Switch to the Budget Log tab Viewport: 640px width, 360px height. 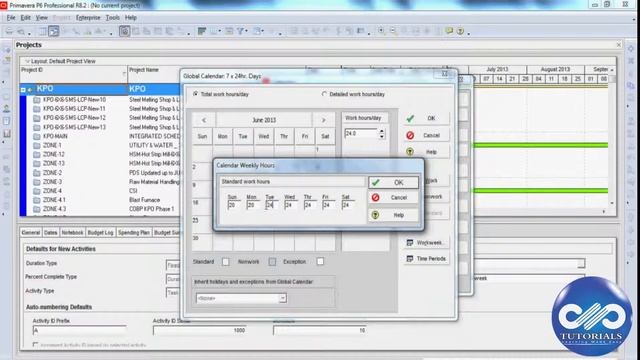click(x=100, y=233)
